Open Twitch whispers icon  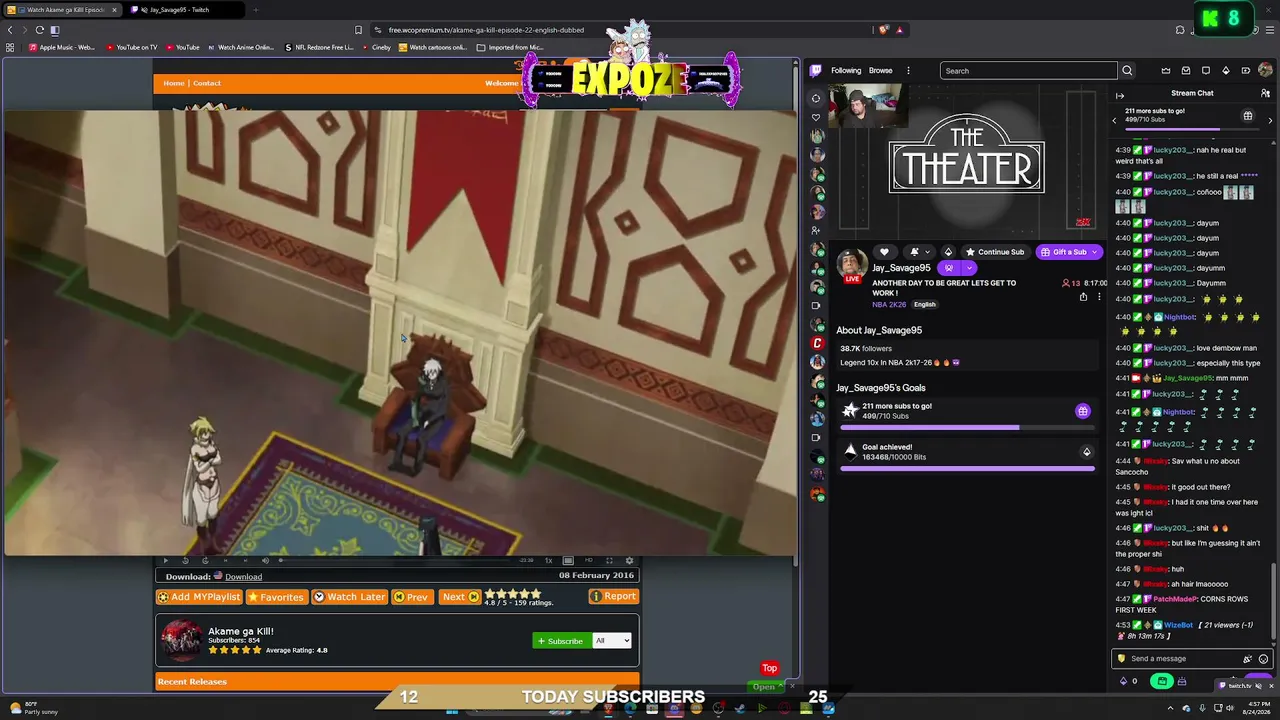tap(1206, 71)
